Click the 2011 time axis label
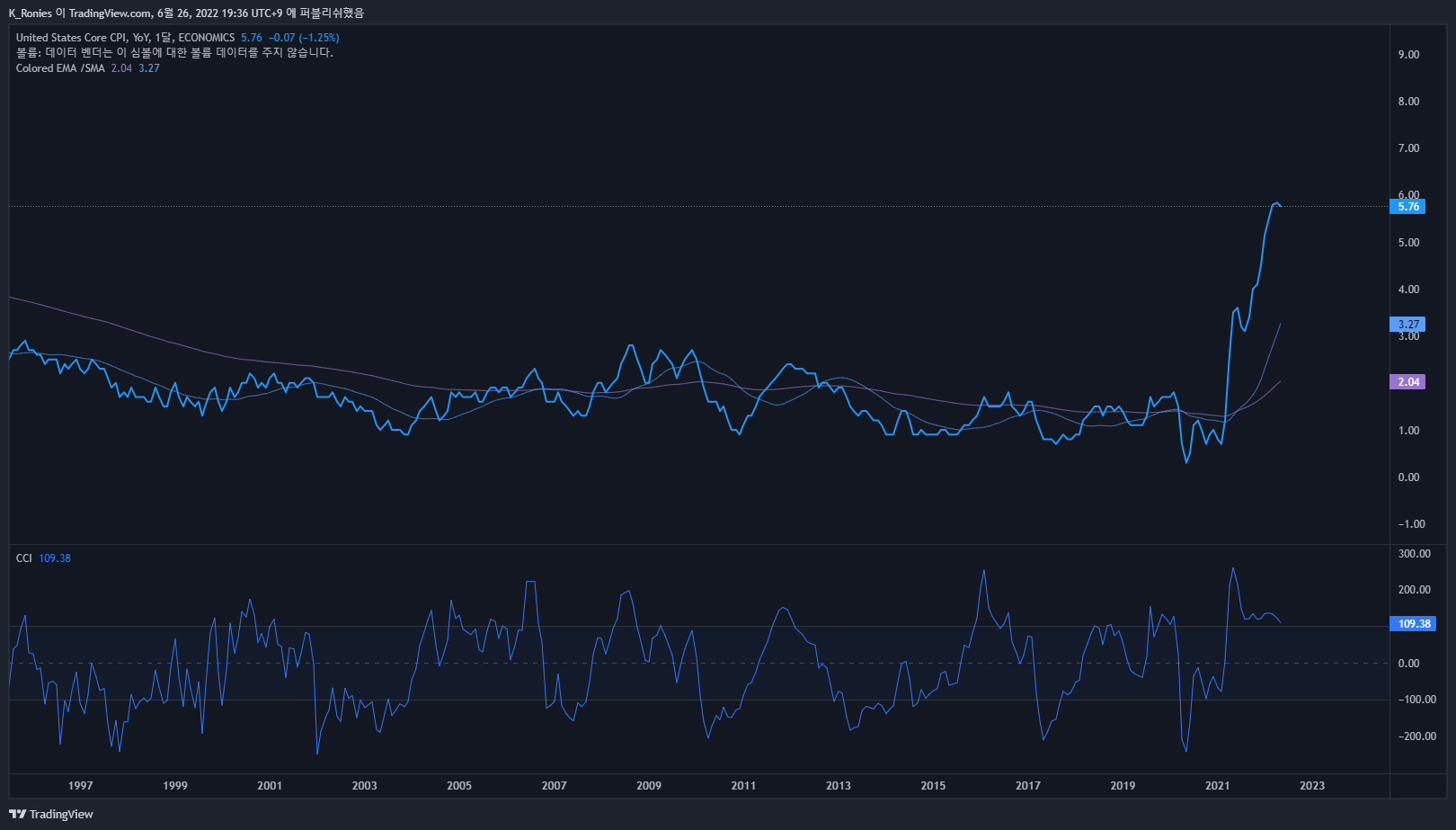This screenshot has width=1456, height=830. tap(743, 786)
